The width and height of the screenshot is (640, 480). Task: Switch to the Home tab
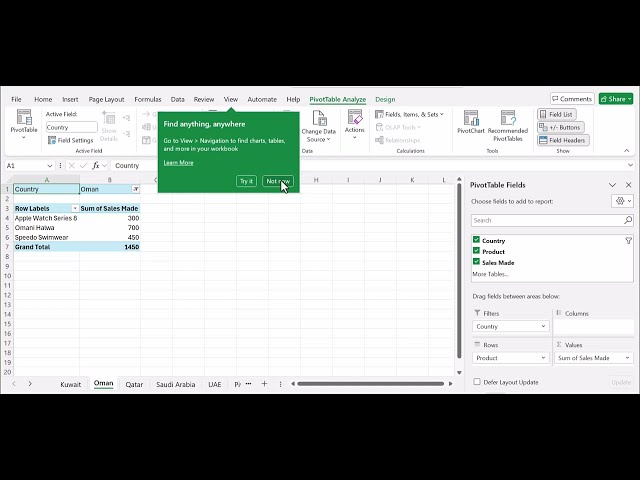click(43, 99)
